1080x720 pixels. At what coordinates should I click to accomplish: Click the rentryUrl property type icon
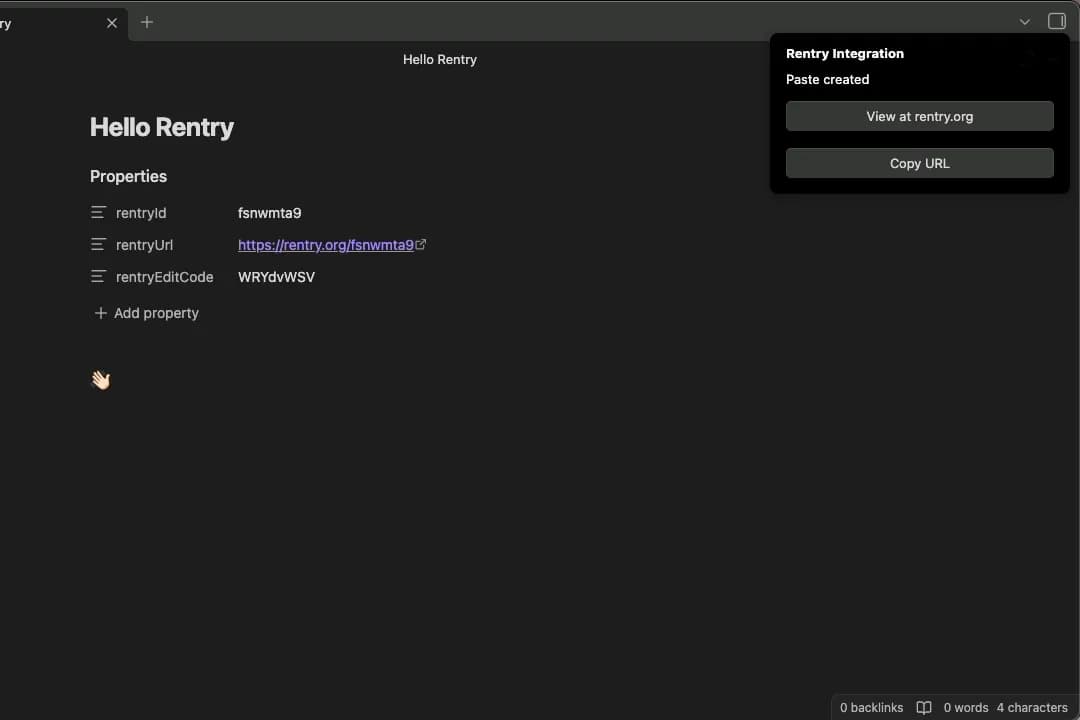click(98, 245)
